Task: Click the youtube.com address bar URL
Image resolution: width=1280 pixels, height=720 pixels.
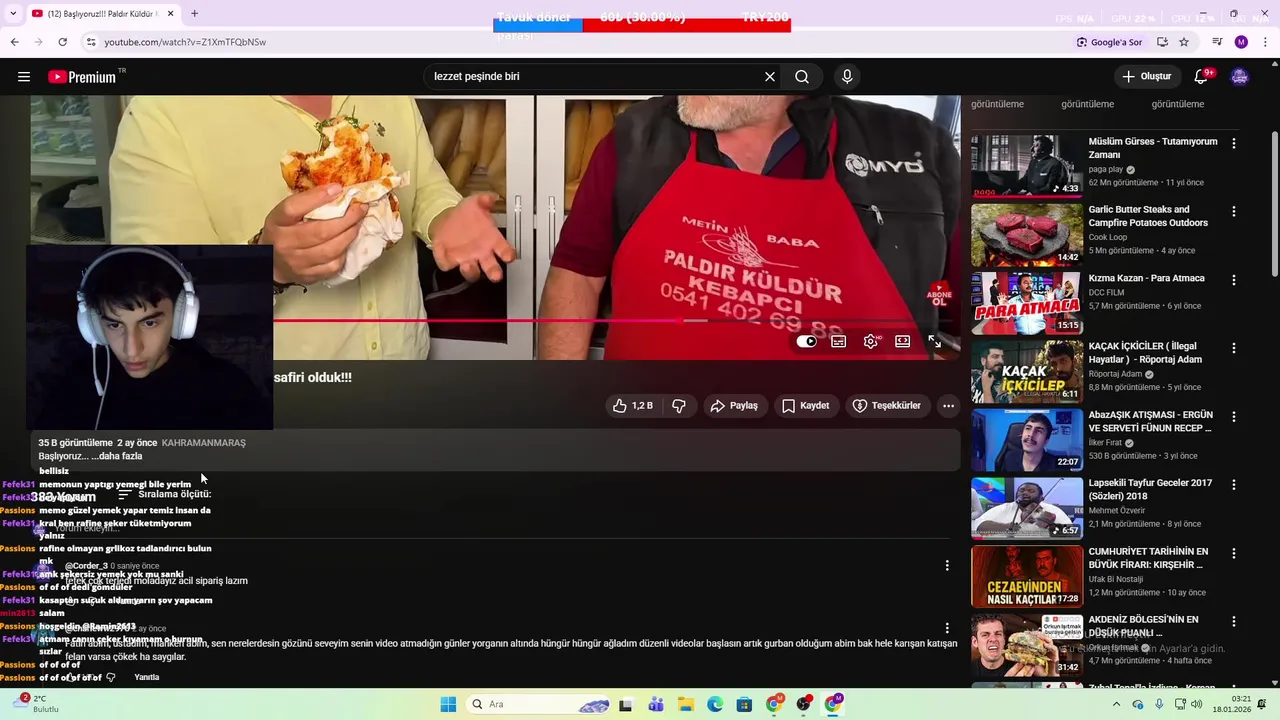Action: click(x=185, y=42)
